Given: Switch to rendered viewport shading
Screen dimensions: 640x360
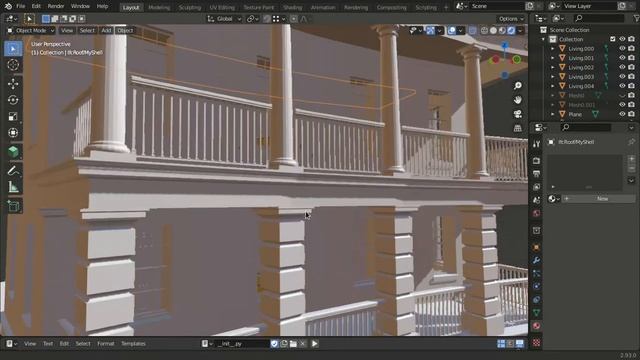Looking at the screenshot, I should click(511, 31).
